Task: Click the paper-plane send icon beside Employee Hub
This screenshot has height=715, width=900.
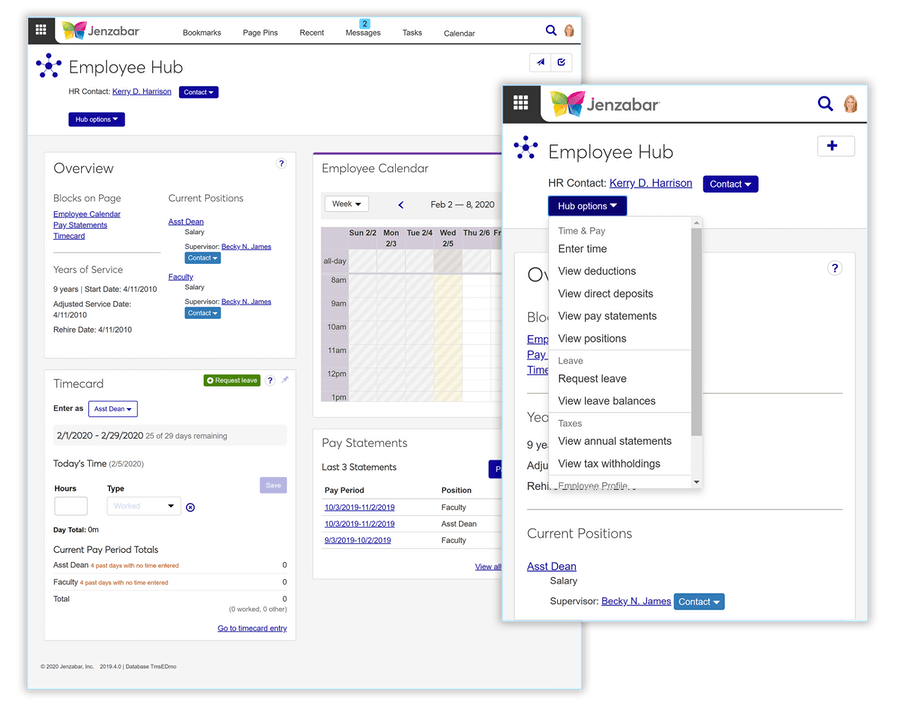Action: tap(540, 62)
